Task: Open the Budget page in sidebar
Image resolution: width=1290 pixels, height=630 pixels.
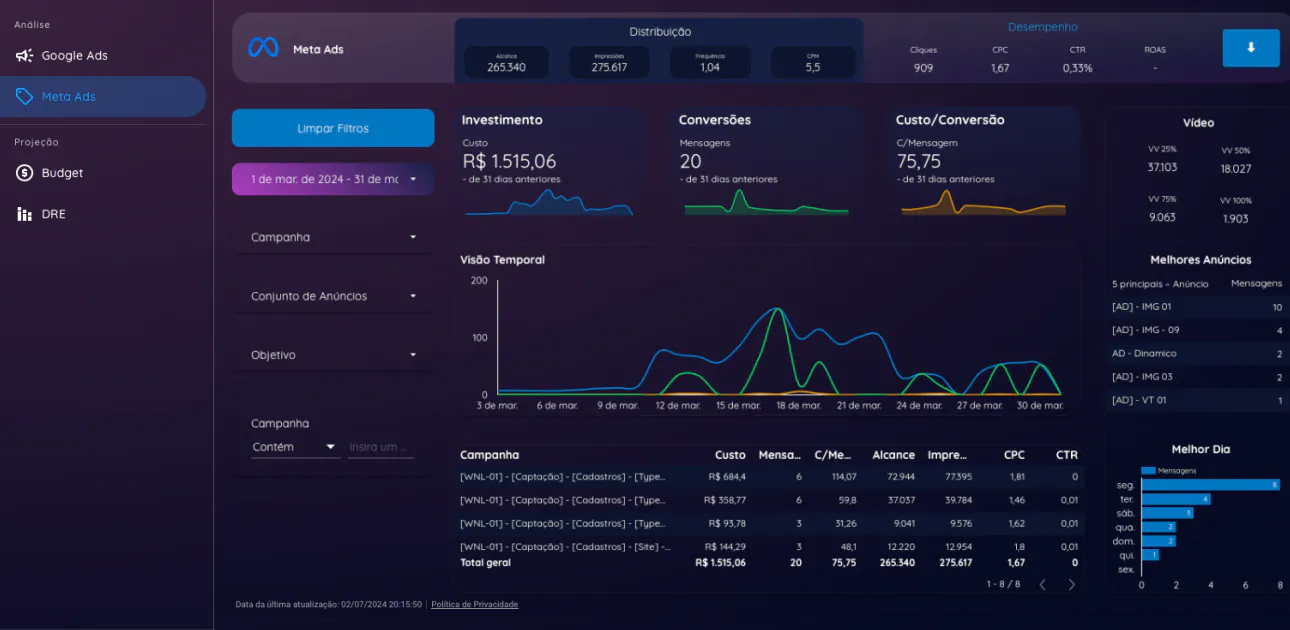Action: (62, 173)
